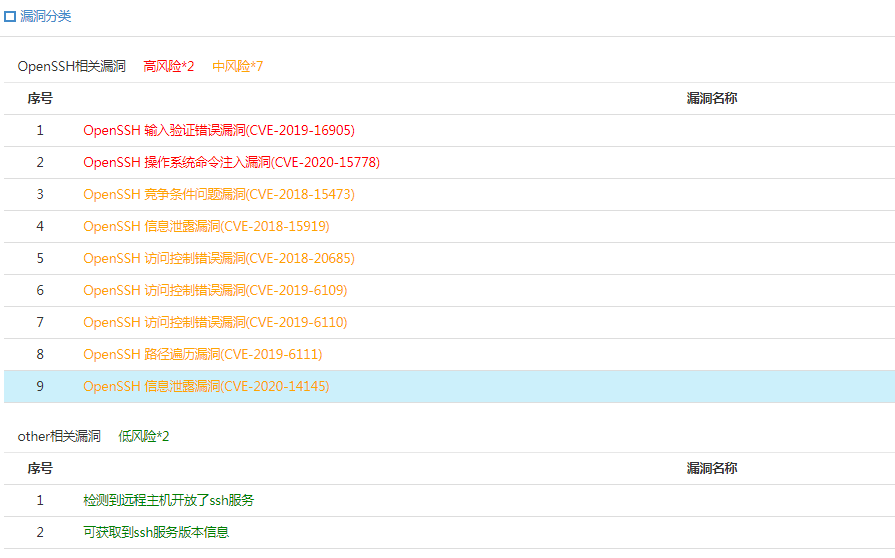Viewport: 895px width, 558px height.
Task: Click 漏洞名称 header in OpenSSH table
Action: coord(712,99)
